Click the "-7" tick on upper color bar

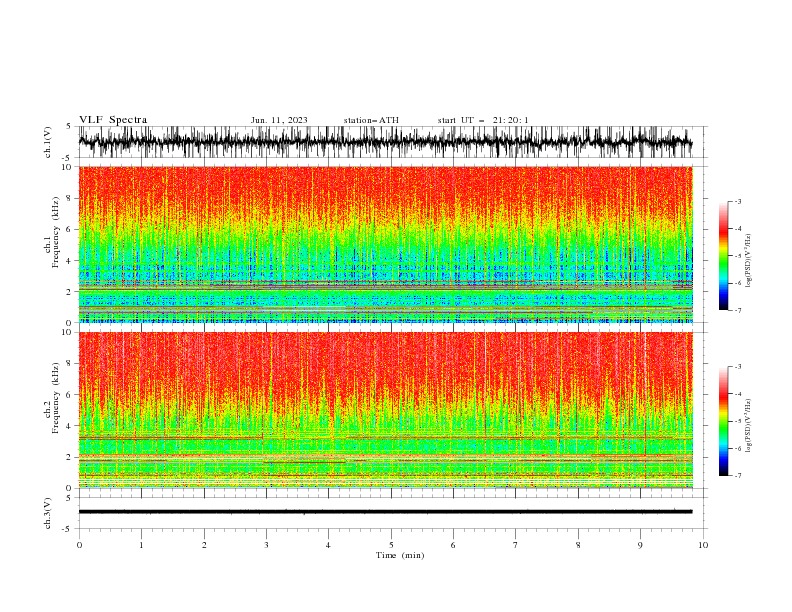pyautogui.click(x=738, y=310)
